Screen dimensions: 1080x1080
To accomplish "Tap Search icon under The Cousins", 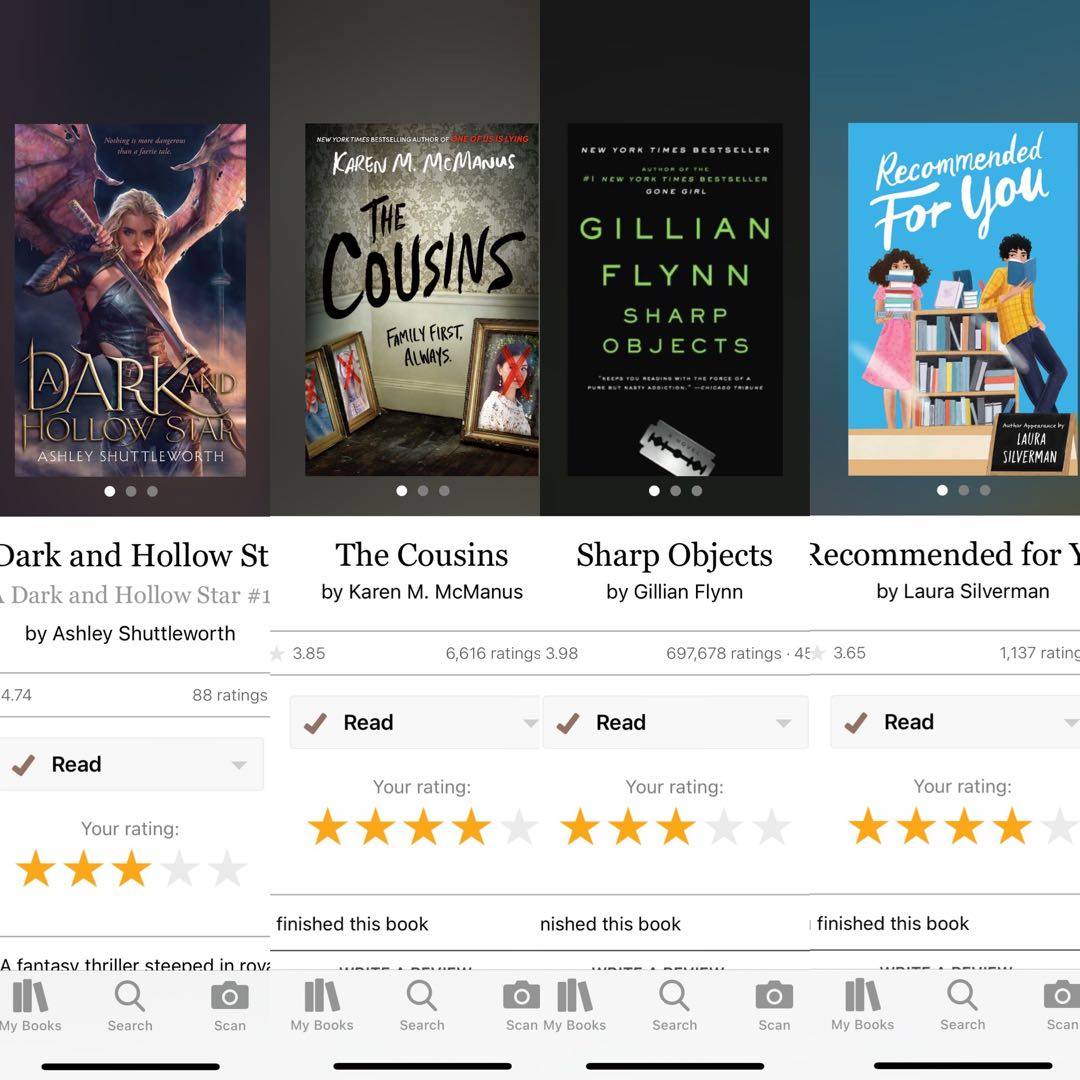I will click(422, 996).
